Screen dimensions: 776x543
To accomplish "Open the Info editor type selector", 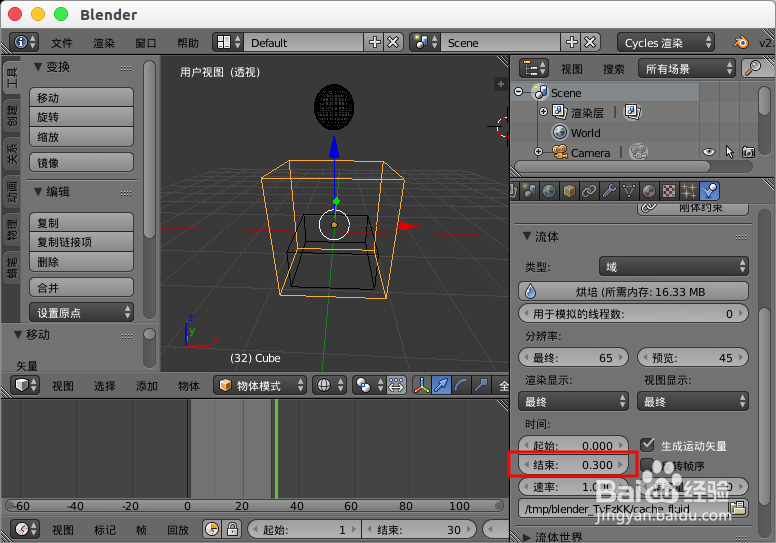I will click(24, 43).
